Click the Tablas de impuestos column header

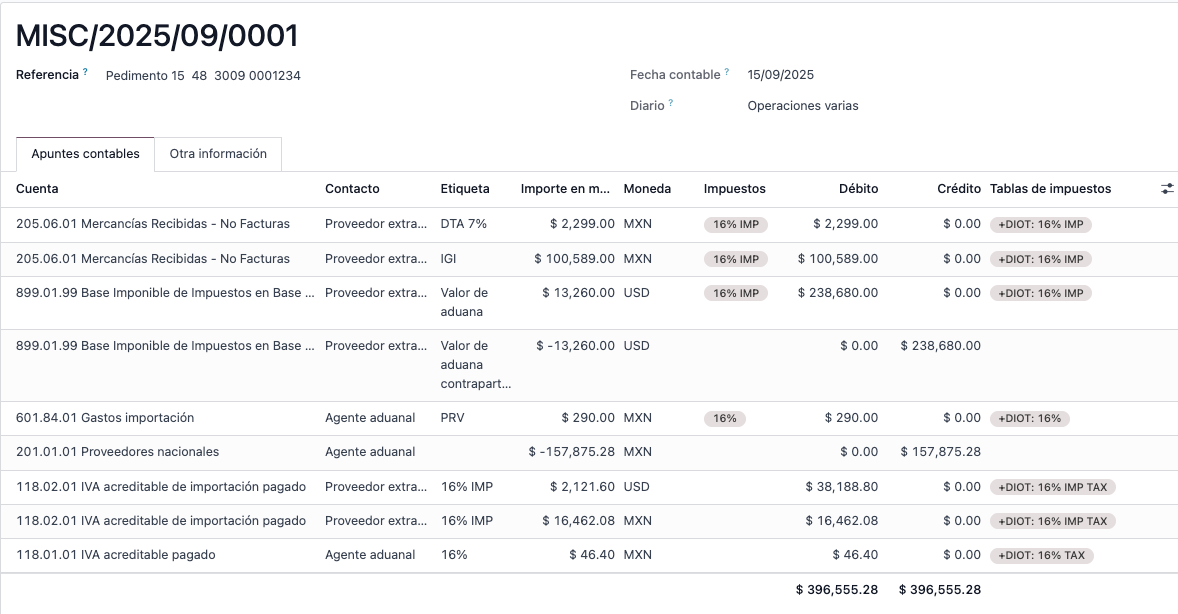coord(1050,189)
